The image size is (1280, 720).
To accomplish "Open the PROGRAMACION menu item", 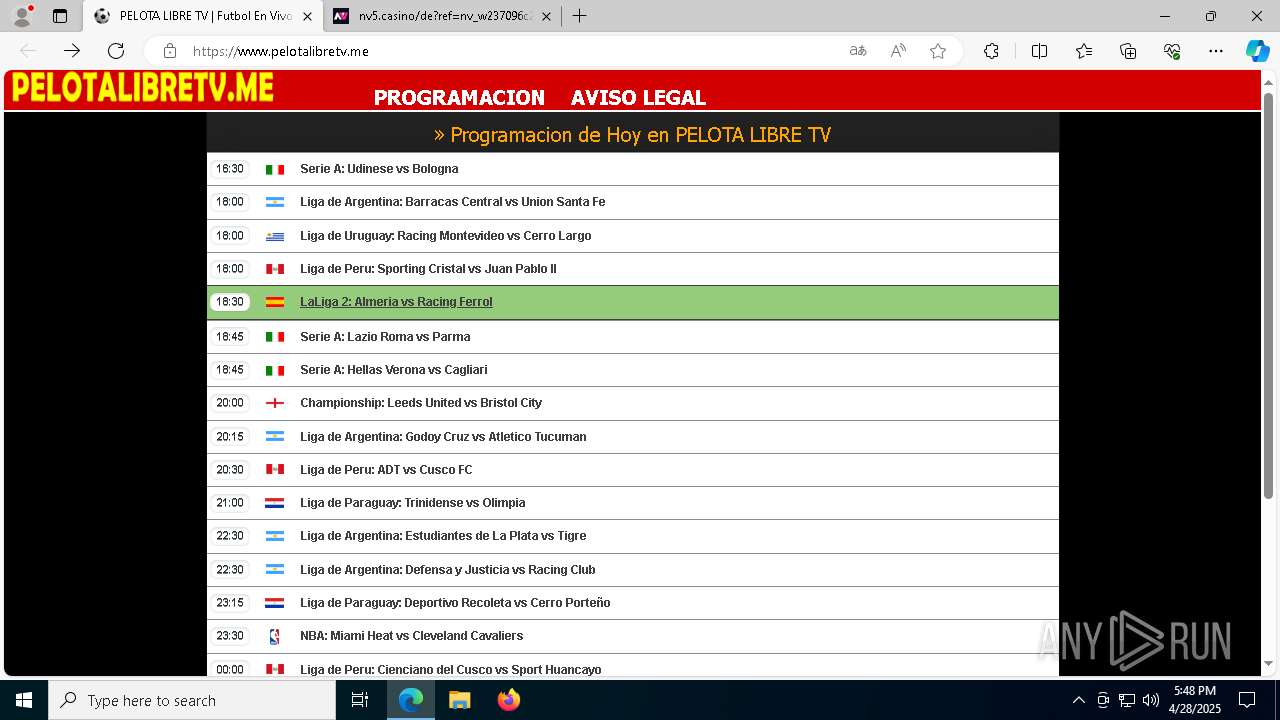I will coord(459,97).
